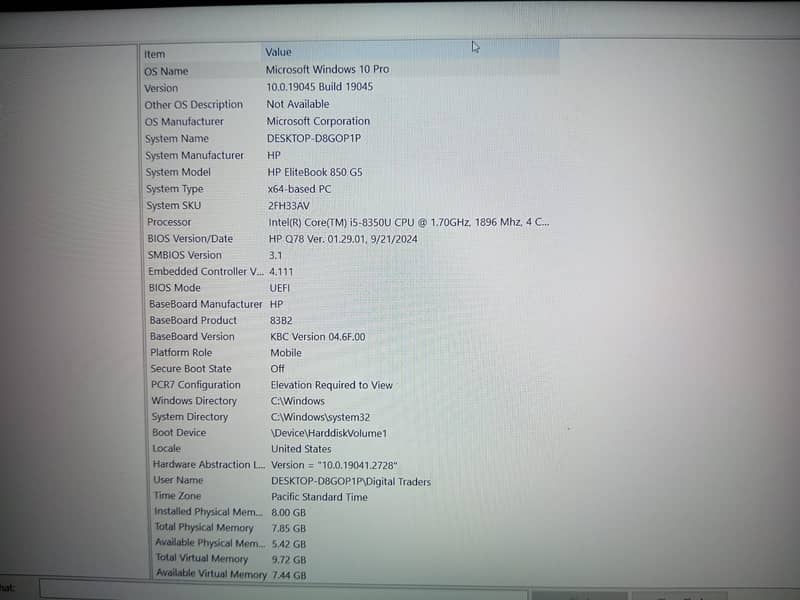Select the User Name row label
800x600 pixels.
tap(178, 480)
